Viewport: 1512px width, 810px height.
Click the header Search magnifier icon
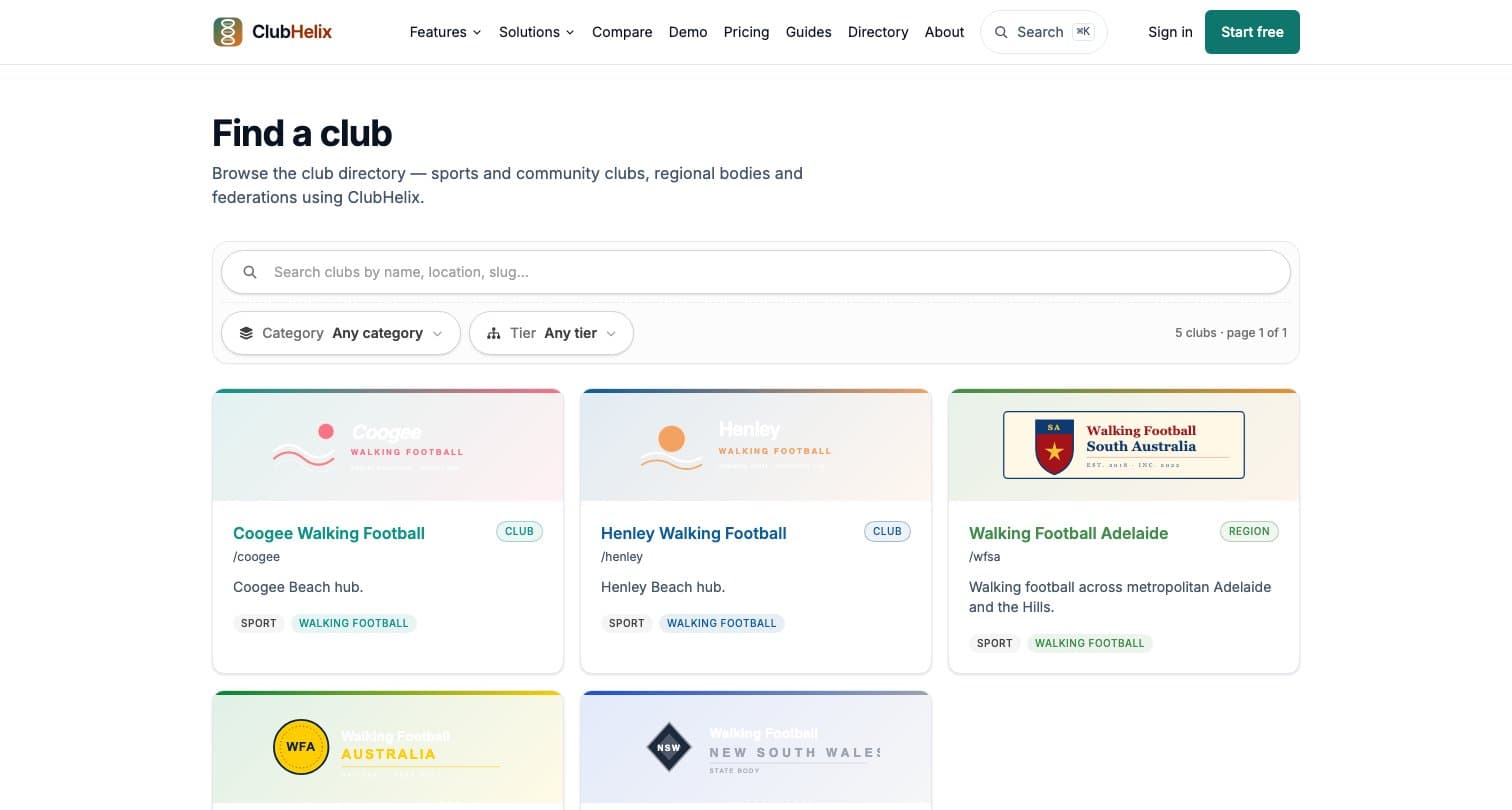1001,32
